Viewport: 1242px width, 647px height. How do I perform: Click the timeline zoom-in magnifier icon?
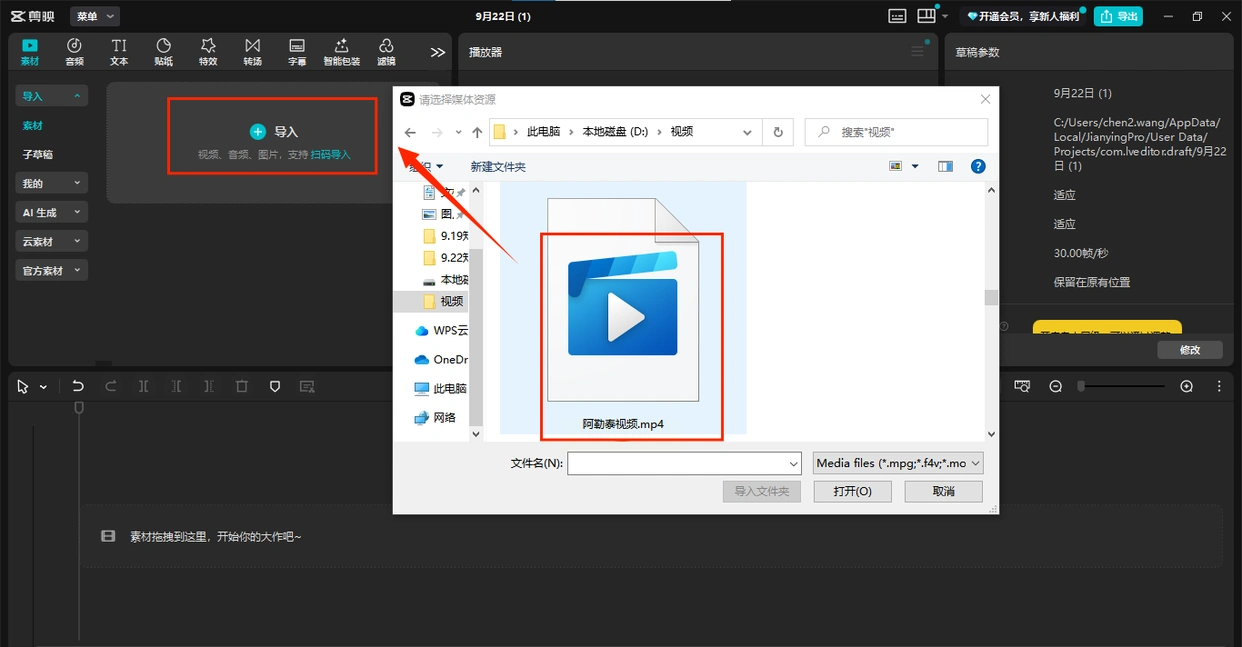(1186, 386)
